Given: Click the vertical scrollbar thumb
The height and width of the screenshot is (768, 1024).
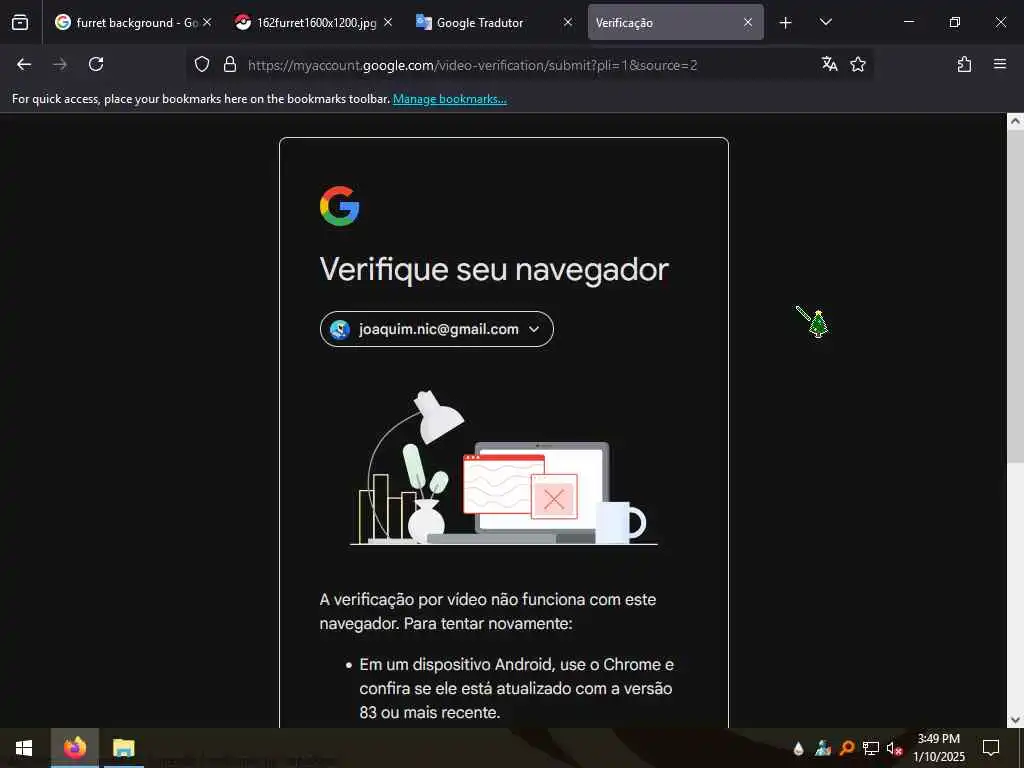Looking at the screenshot, I should click(x=1015, y=295).
